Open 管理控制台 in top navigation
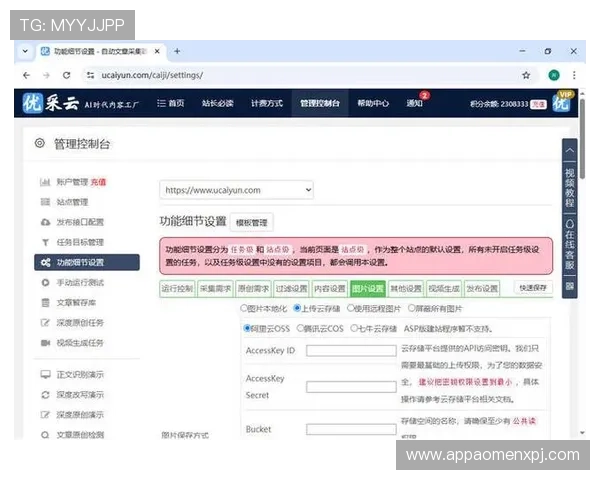The height and width of the screenshot is (480, 600). (320, 103)
